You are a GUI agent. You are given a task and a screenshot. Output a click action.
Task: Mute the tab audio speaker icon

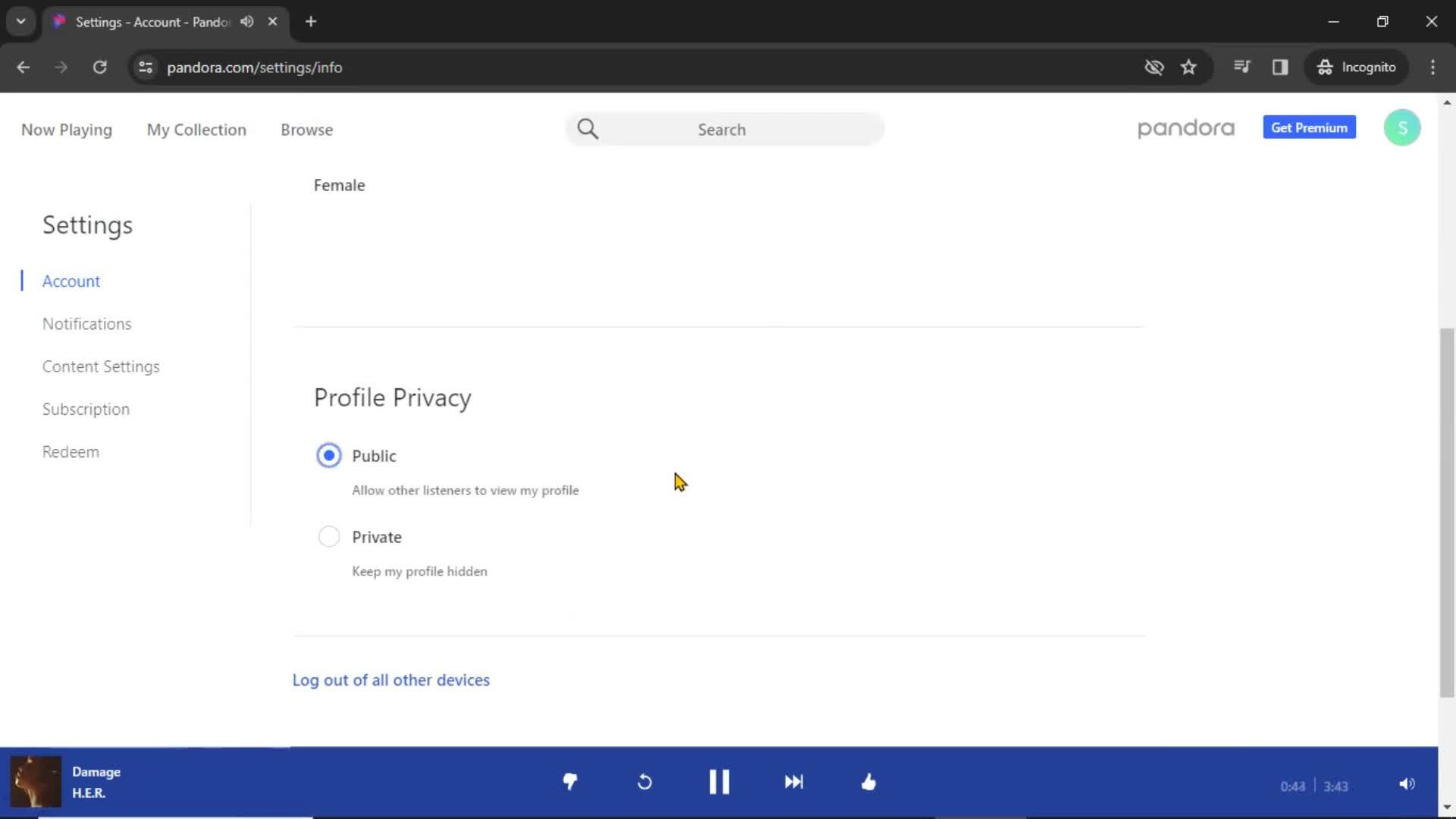247,22
